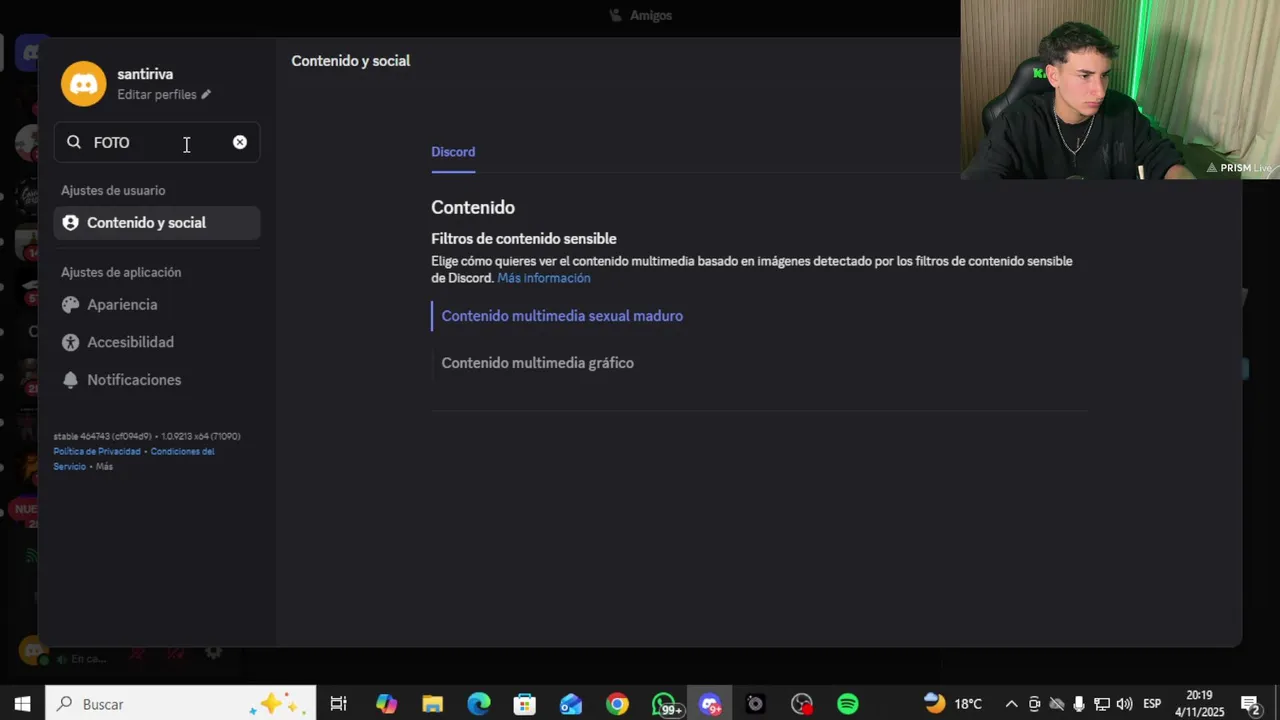Launch Copilot from the taskbar

[386, 704]
